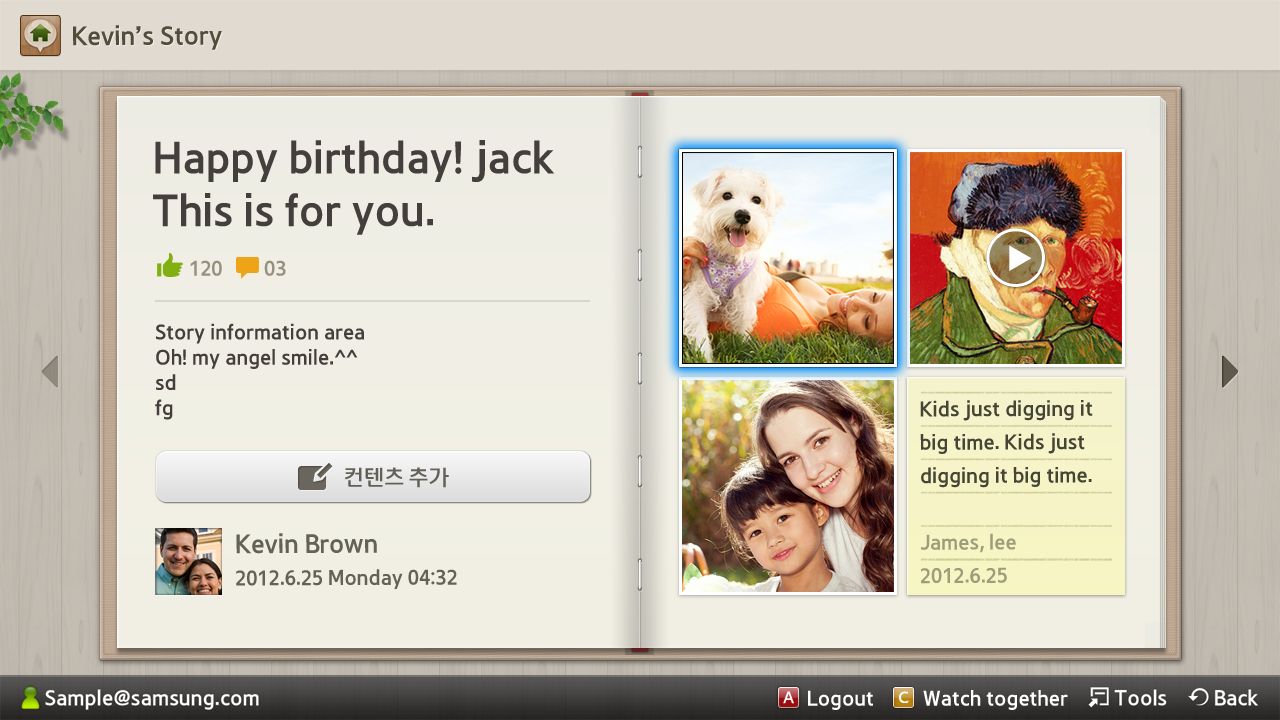Click the 03 comments count
The width and height of the screenshot is (1280, 720).
[274, 268]
